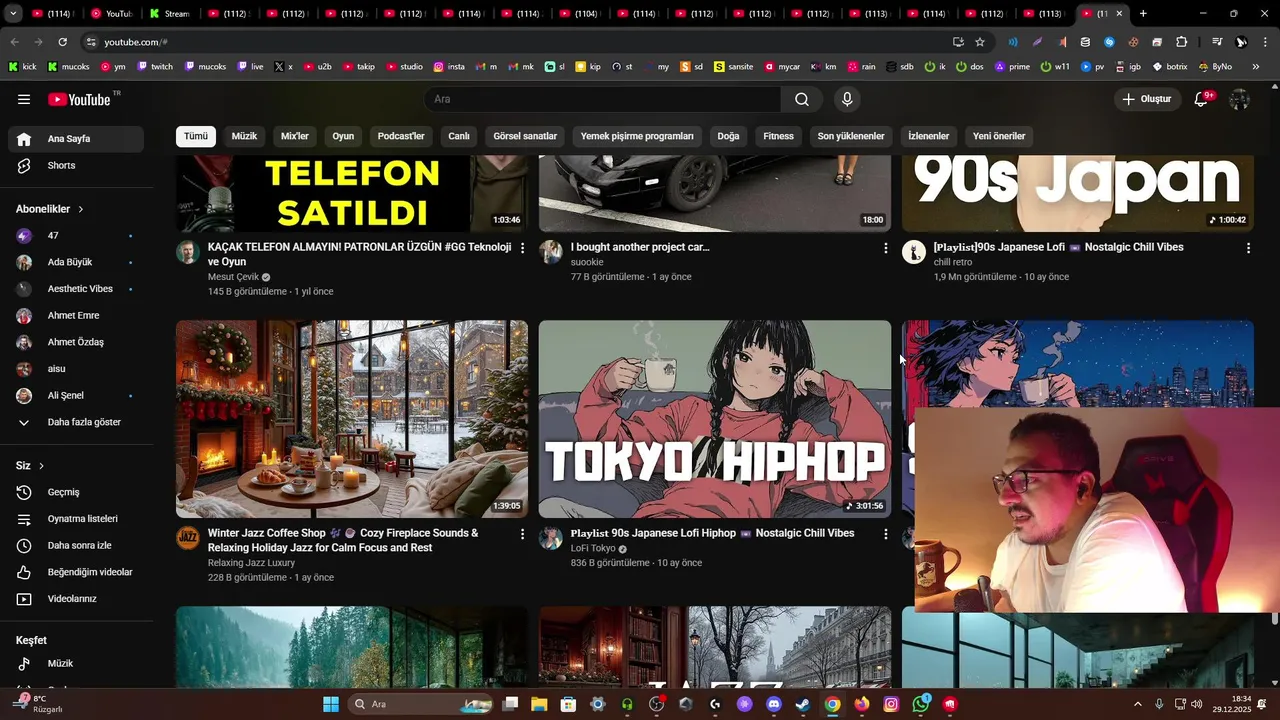Open Shorts from the sidebar

[76, 166]
